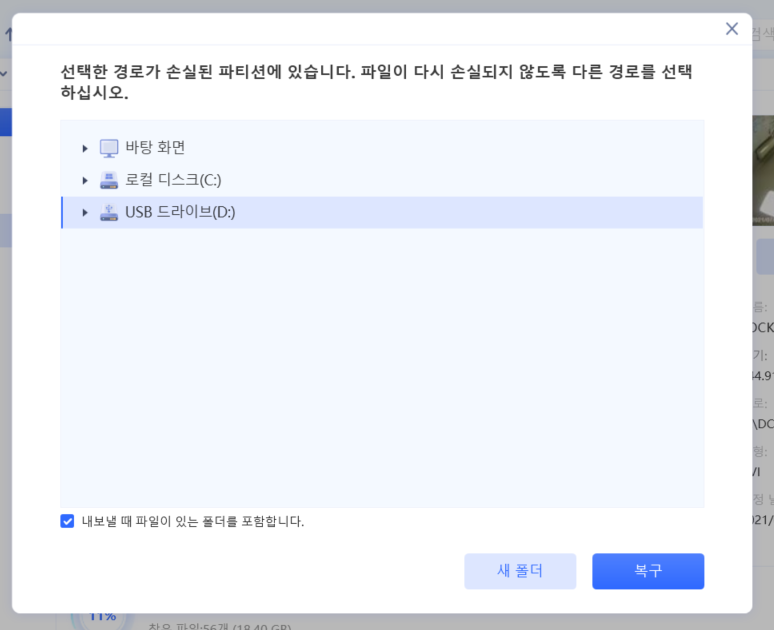Expand the 바탕 화면 tree node
This screenshot has height=630, width=774.
[85, 148]
